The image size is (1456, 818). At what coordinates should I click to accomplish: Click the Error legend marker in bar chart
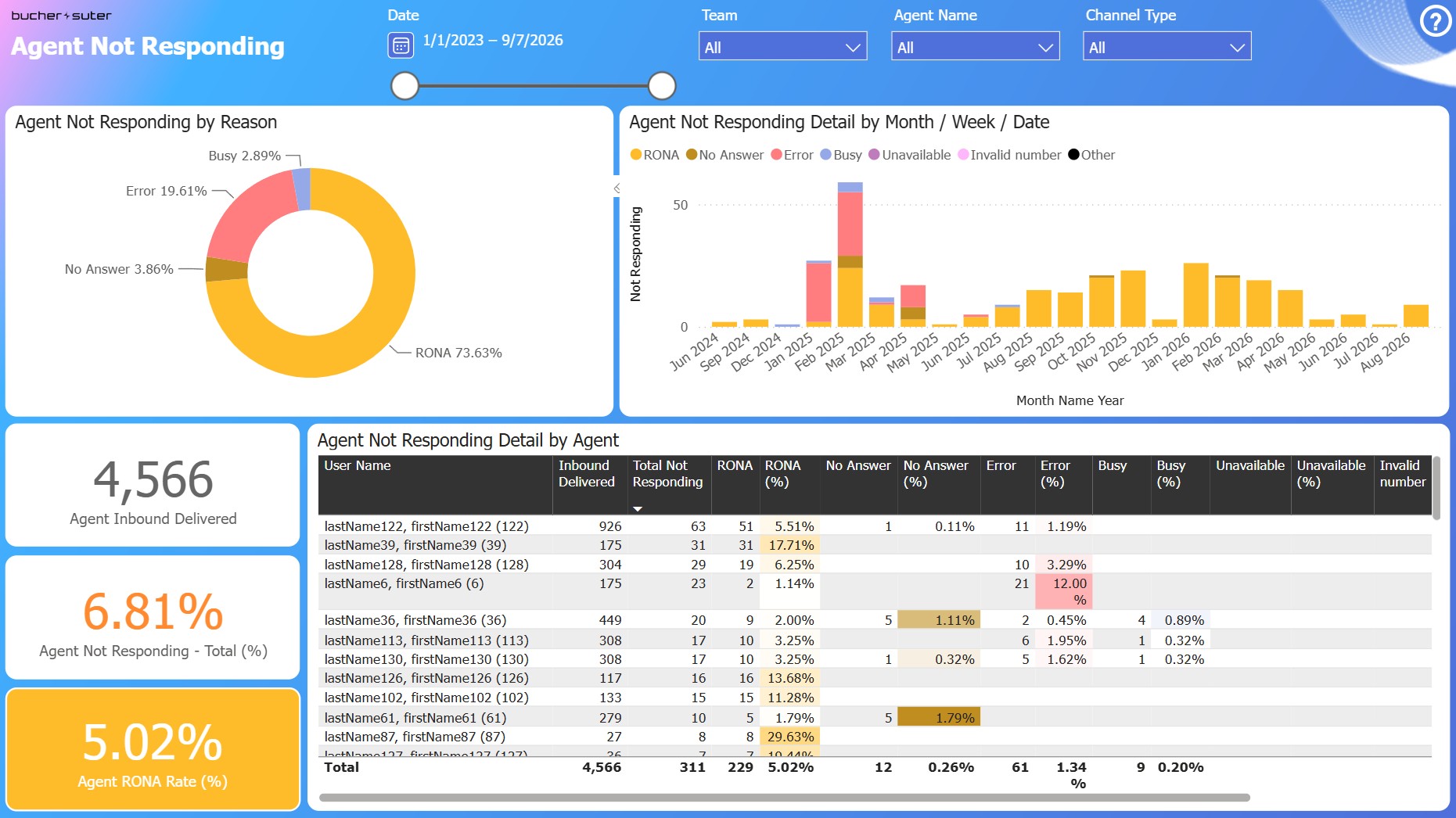click(x=776, y=155)
